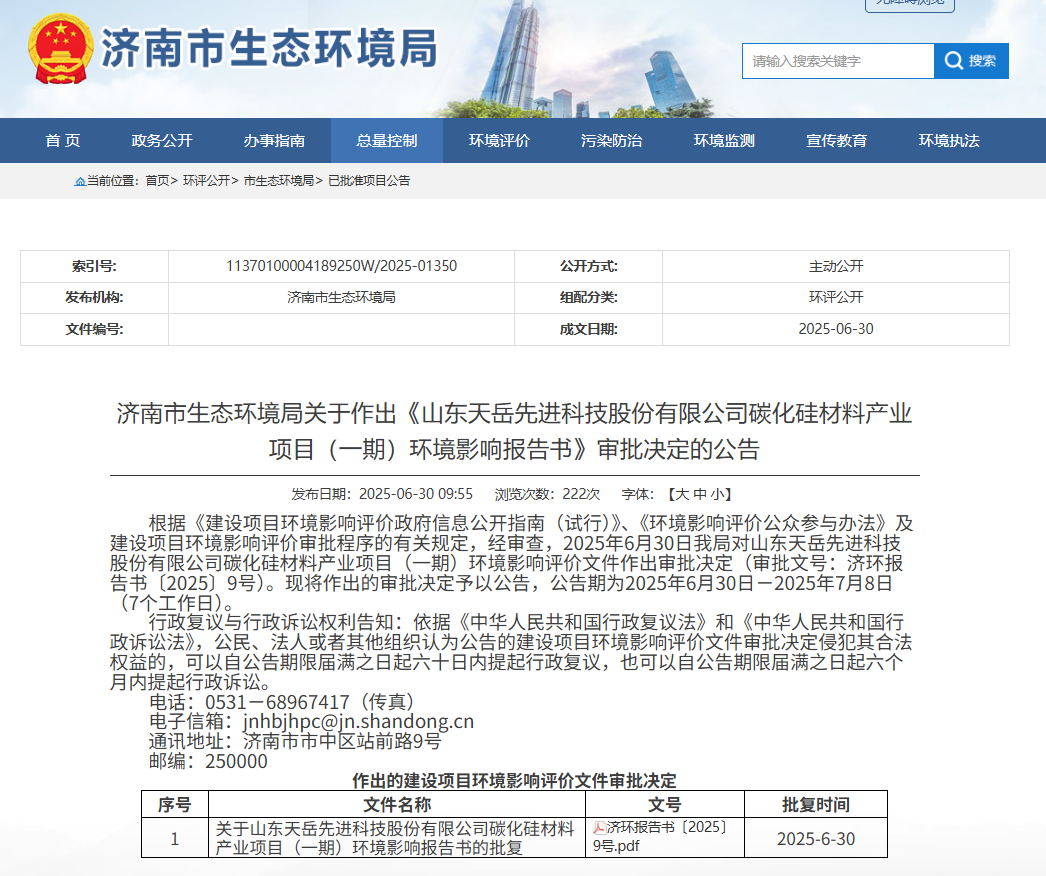Click the 文件名称 table header
This screenshot has width=1046, height=876.
[397, 805]
